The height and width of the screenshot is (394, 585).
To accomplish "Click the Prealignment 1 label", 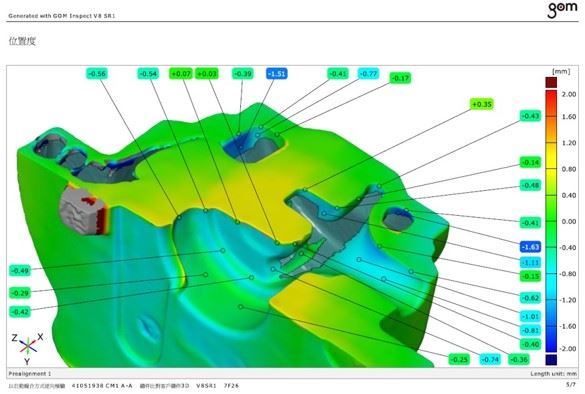I will (29, 373).
